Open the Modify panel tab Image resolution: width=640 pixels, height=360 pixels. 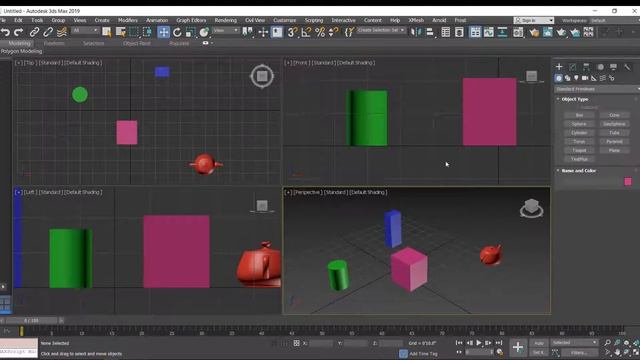click(573, 67)
